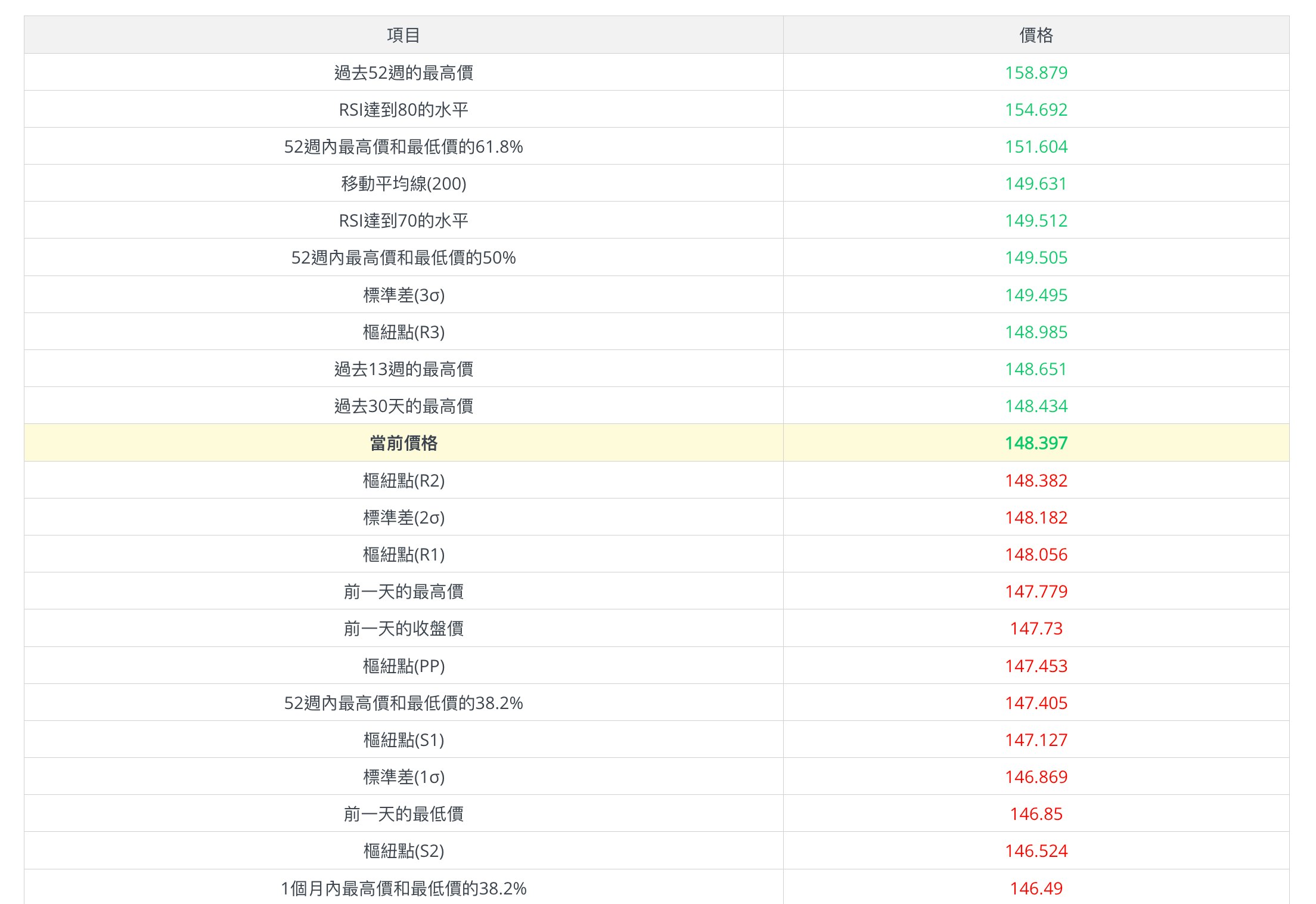Click the 52週內最高價和最低價的61.8% label
1316x904 pixels.
point(403,147)
